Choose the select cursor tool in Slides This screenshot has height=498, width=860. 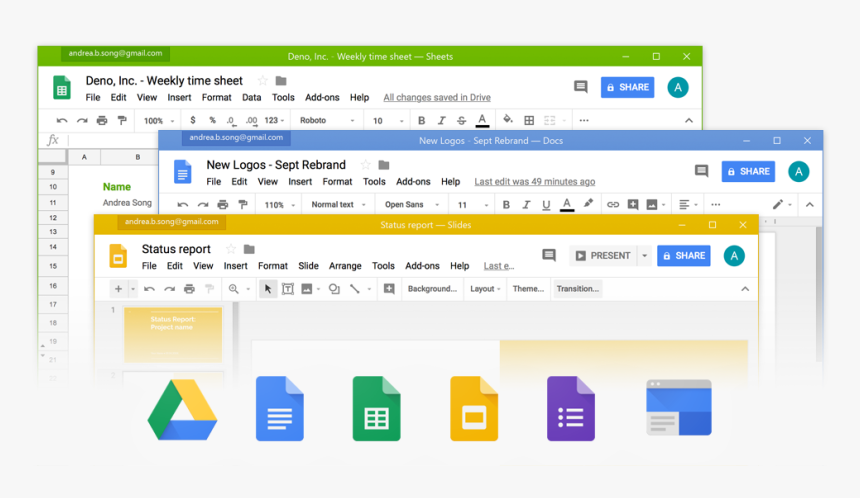[x=268, y=289]
